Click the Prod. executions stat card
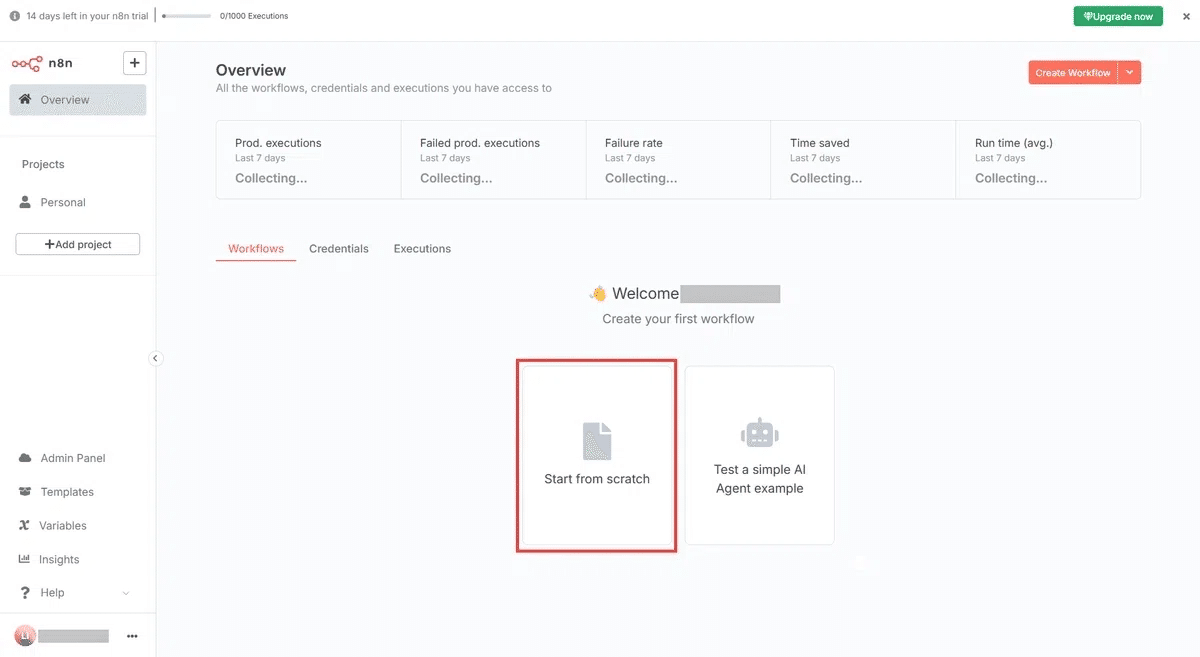Image resolution: width=1200 pixels, height=657 pixels. click(x=309, y=160)
